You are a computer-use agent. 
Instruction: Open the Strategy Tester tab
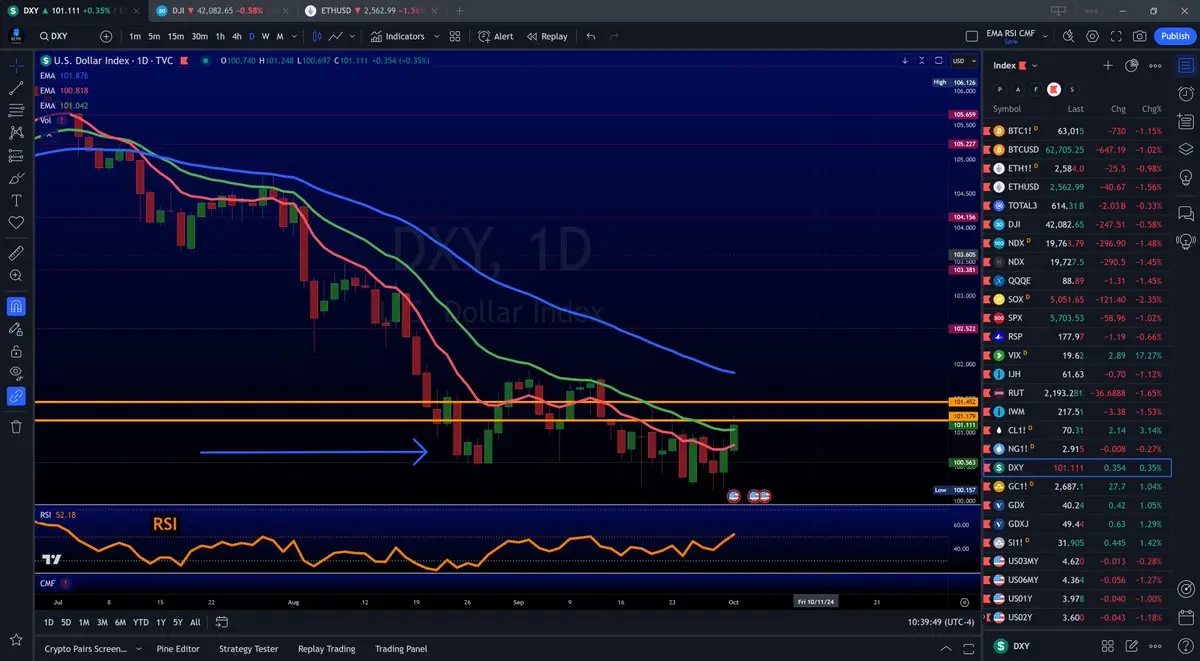tap(249, 649)
